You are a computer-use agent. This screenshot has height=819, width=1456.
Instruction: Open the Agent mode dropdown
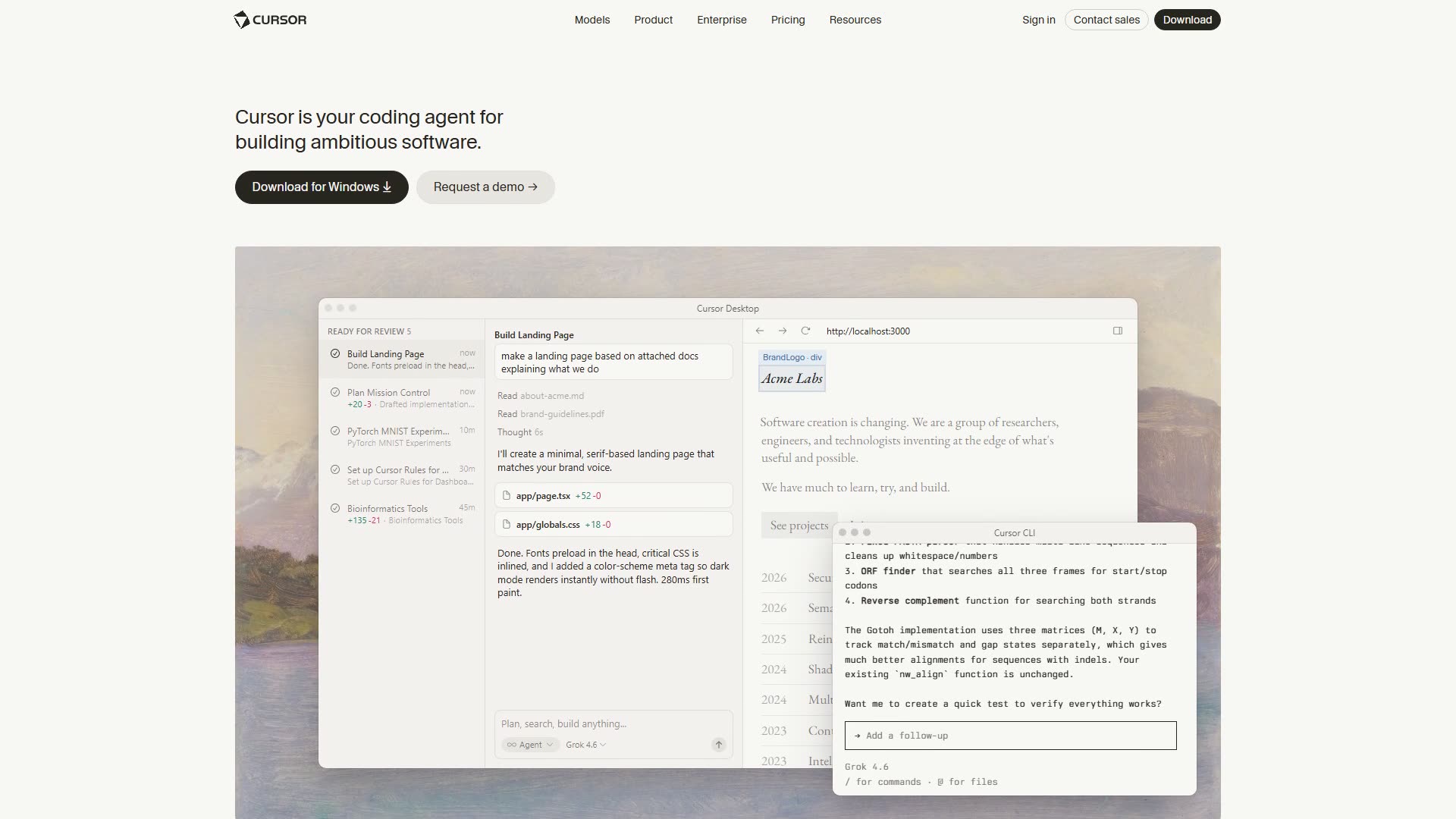pos(529,745)
